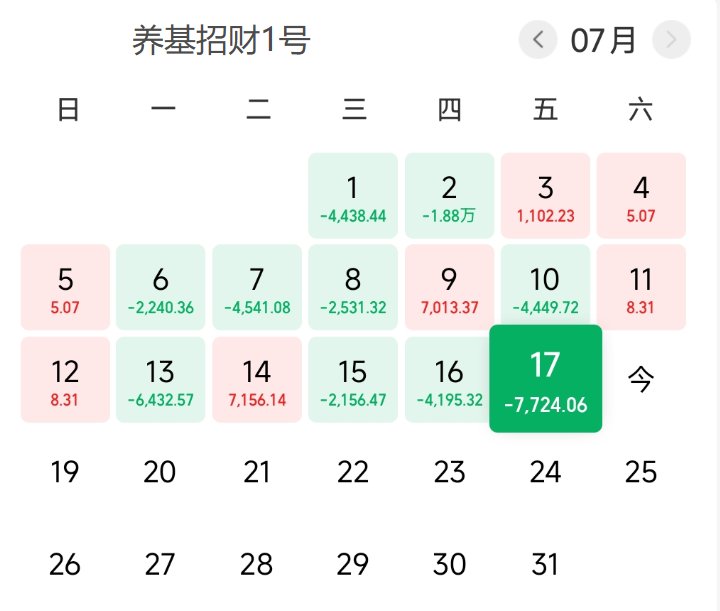Select day 12 showing 8.31

[x=65, y=379]
